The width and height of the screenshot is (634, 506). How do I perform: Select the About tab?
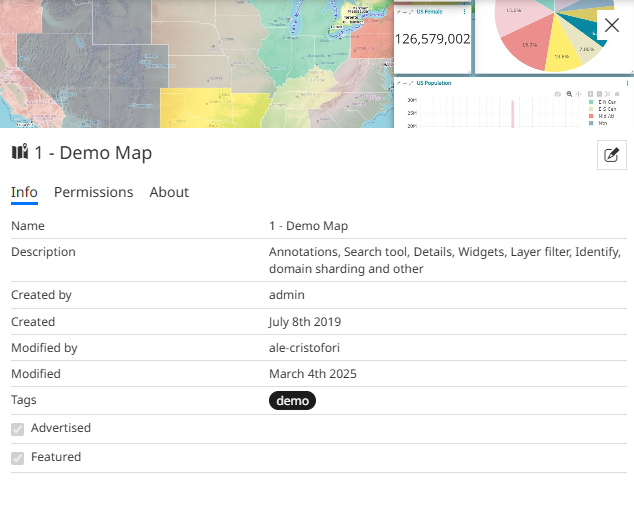pos(169,192)
